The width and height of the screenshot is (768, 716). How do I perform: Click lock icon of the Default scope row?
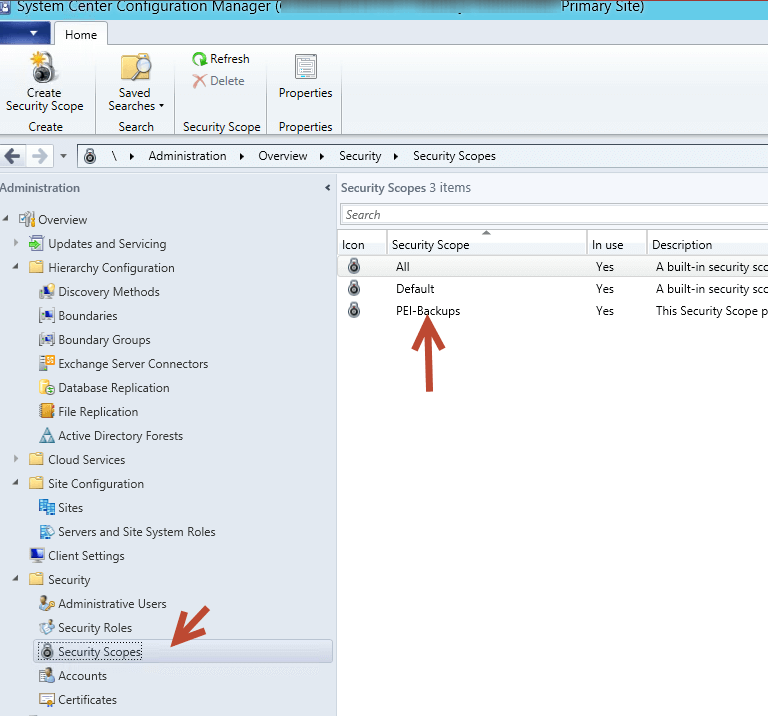coord(354,288)
